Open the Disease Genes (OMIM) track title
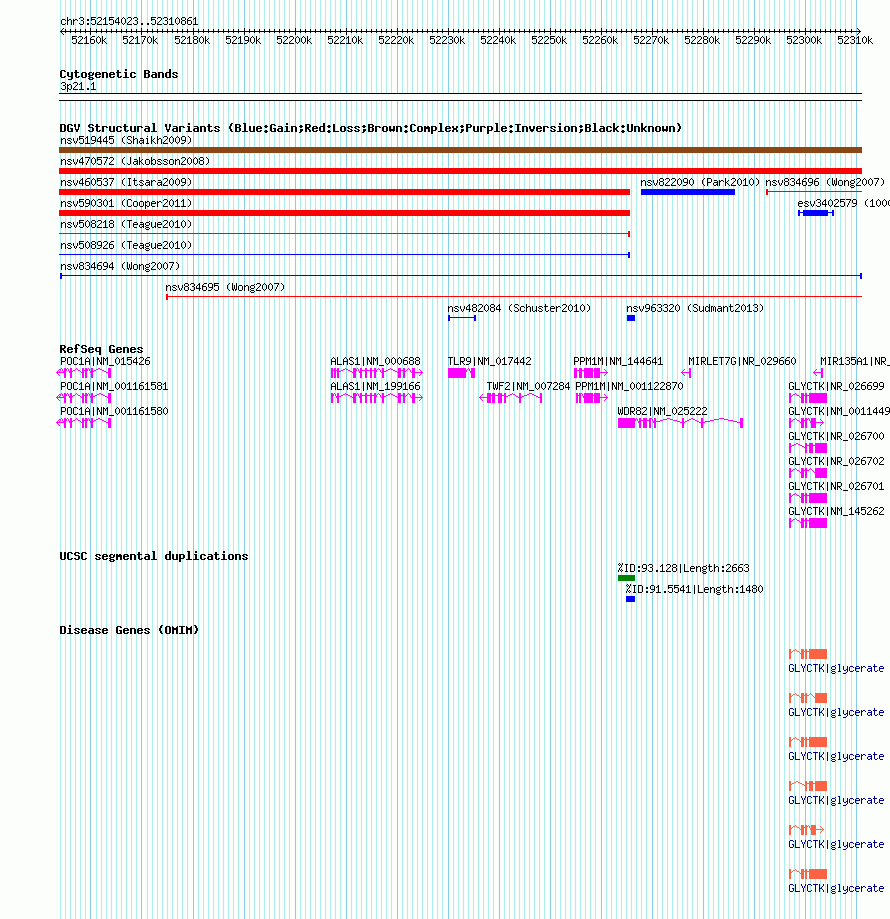 [129, 630]
